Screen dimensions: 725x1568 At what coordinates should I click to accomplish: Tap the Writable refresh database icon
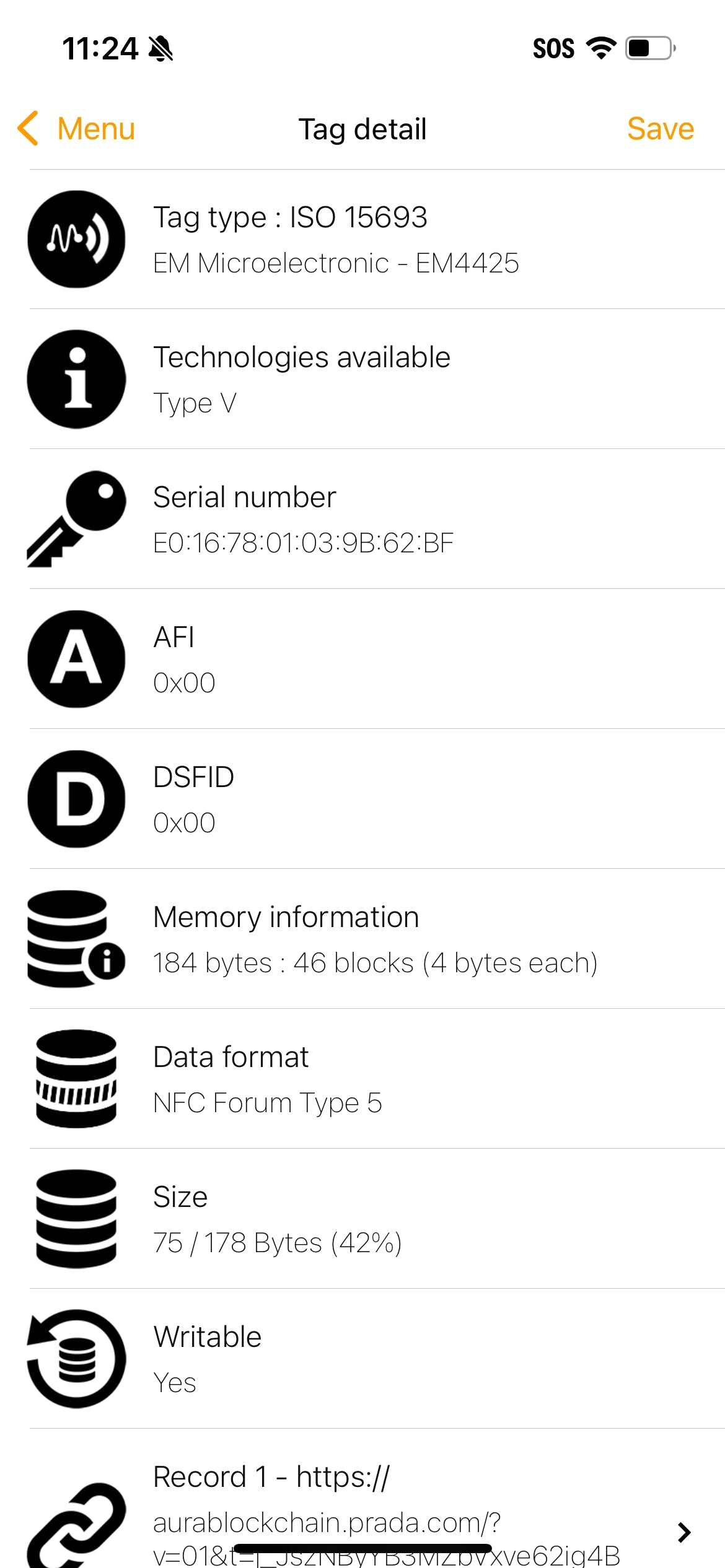76,1359
